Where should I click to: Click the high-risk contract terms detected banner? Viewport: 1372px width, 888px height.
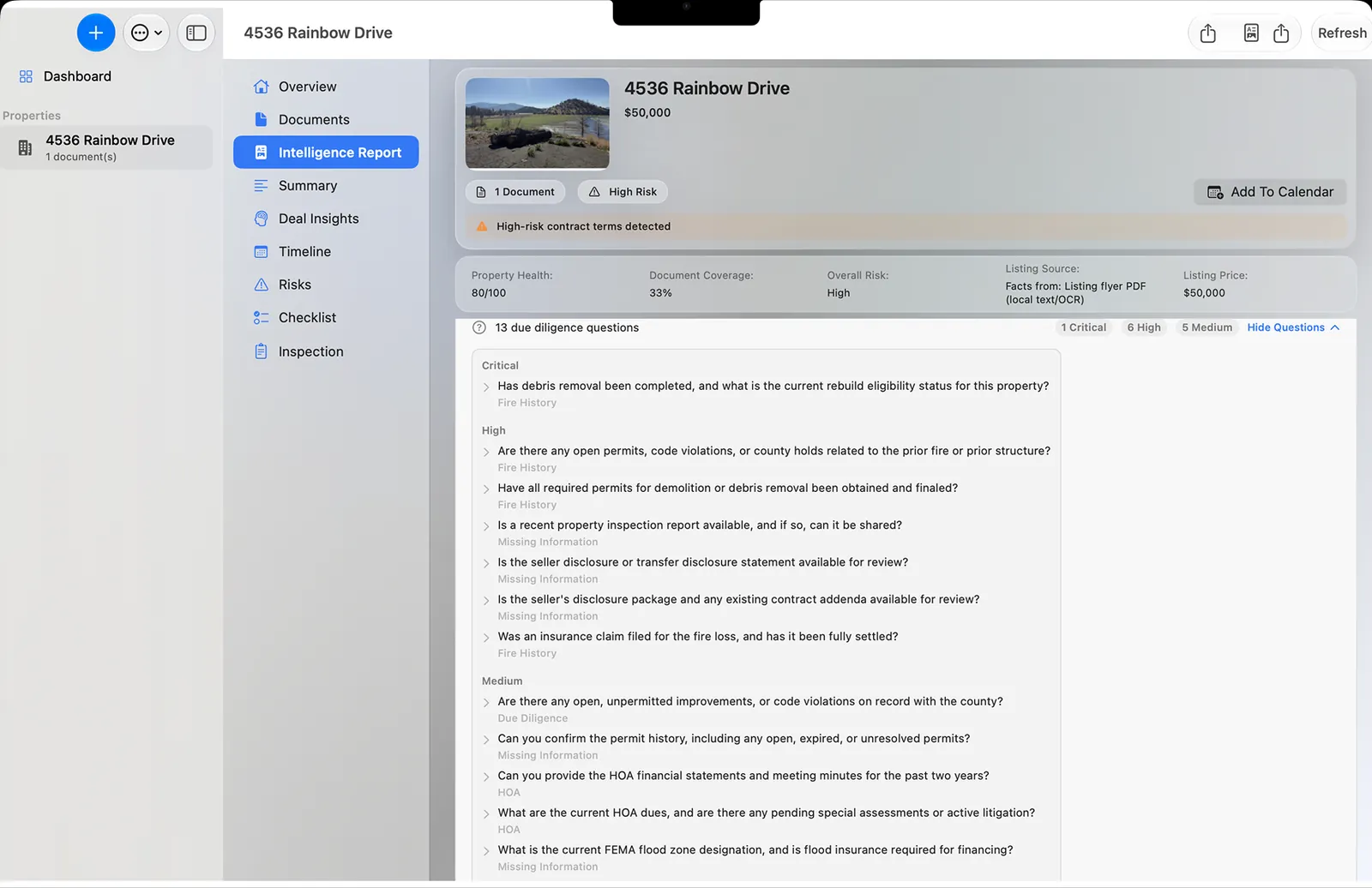906,226
